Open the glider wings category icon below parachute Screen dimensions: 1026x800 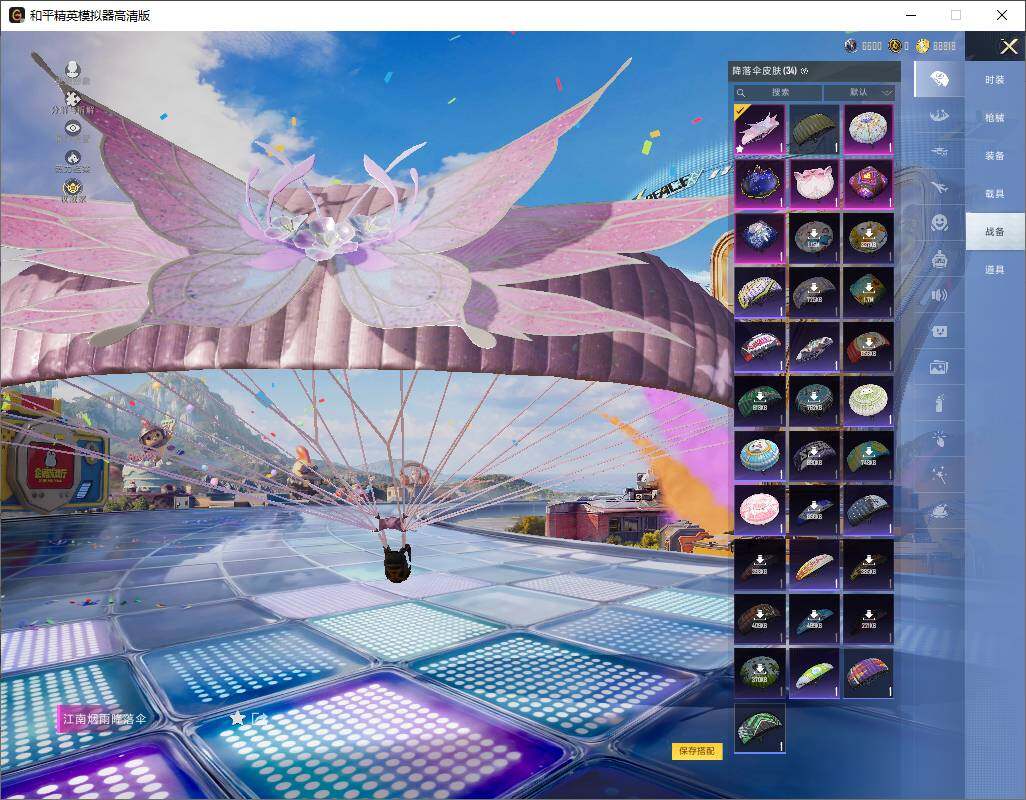pos(939,116)
